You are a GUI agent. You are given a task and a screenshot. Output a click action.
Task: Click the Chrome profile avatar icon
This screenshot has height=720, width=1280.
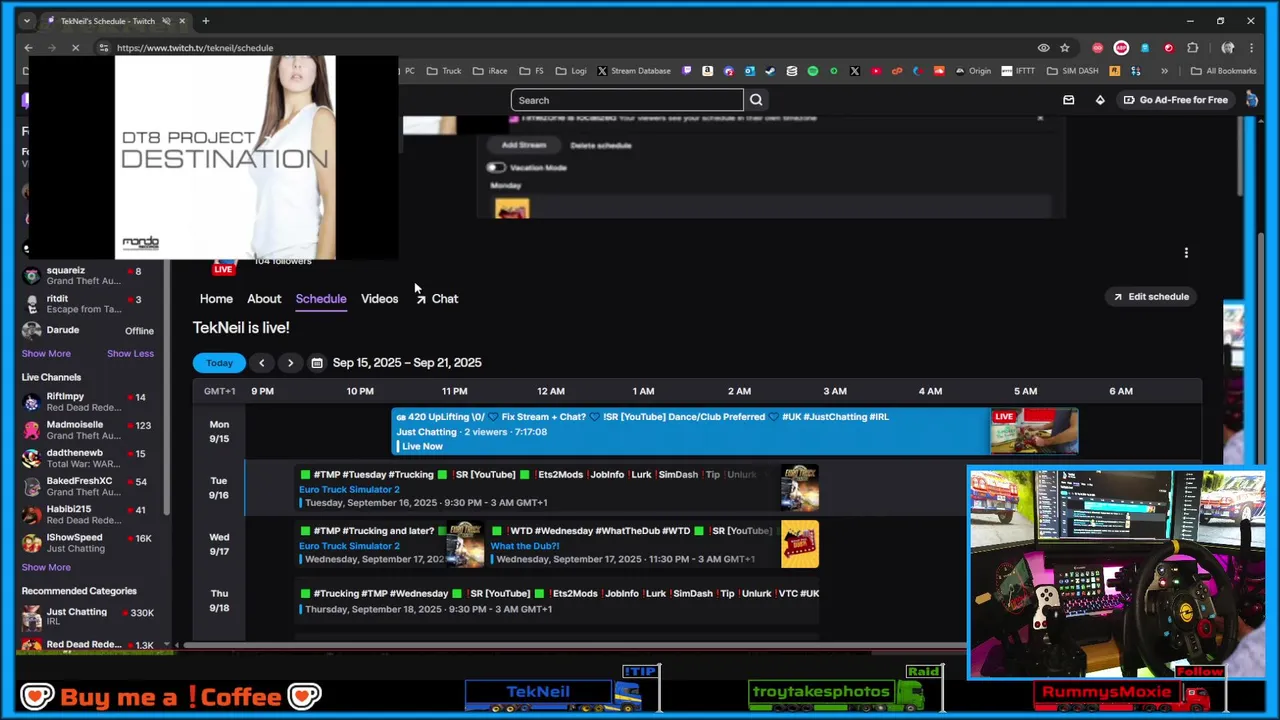(x=1228, y=48)
